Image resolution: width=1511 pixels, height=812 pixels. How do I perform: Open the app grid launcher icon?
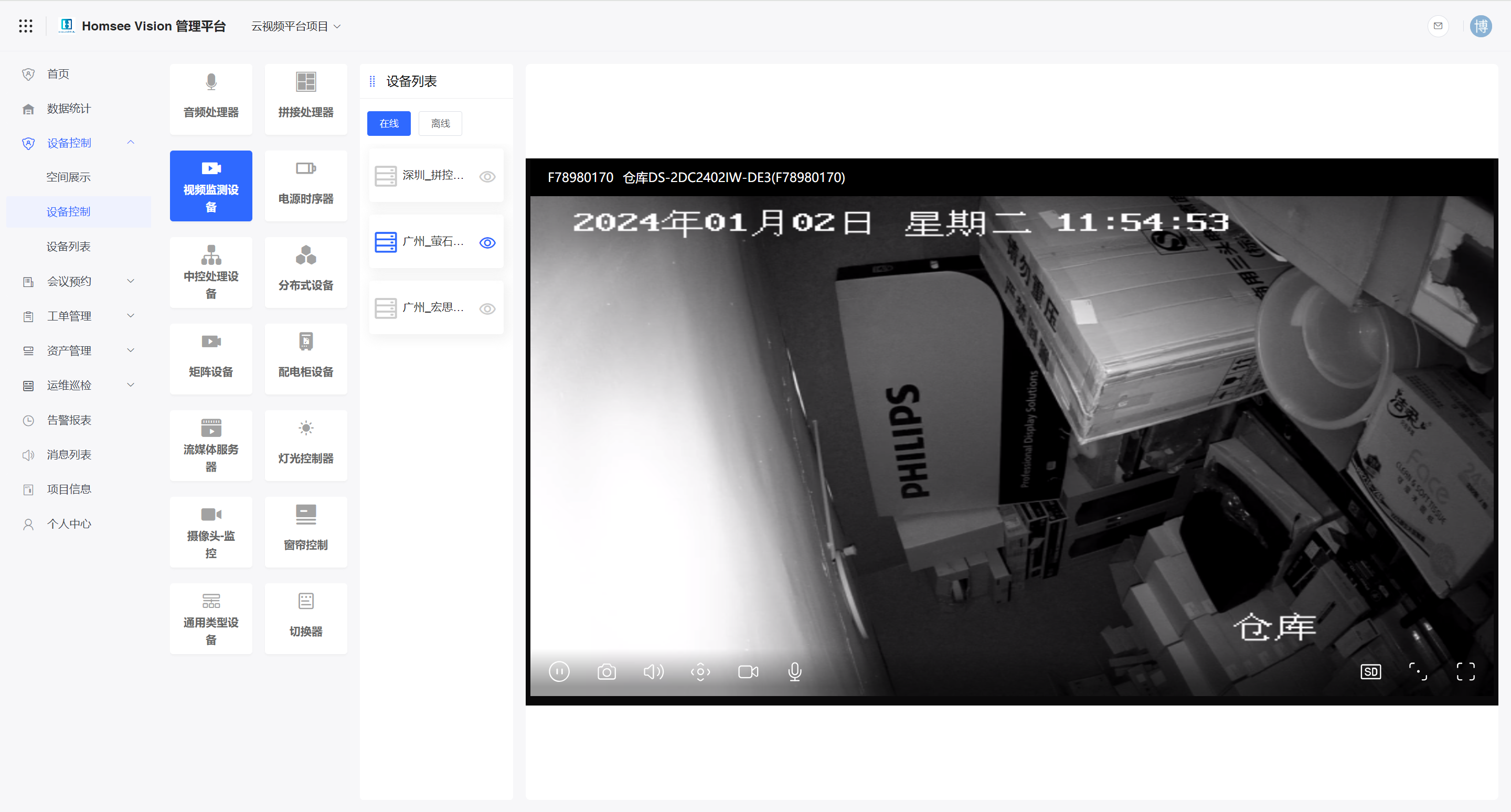tap(25, 26)
